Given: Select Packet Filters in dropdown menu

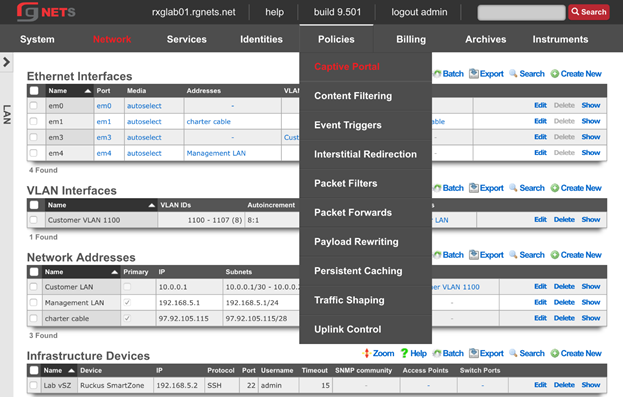Looking at the screenshot, I should tap(346, 183).
